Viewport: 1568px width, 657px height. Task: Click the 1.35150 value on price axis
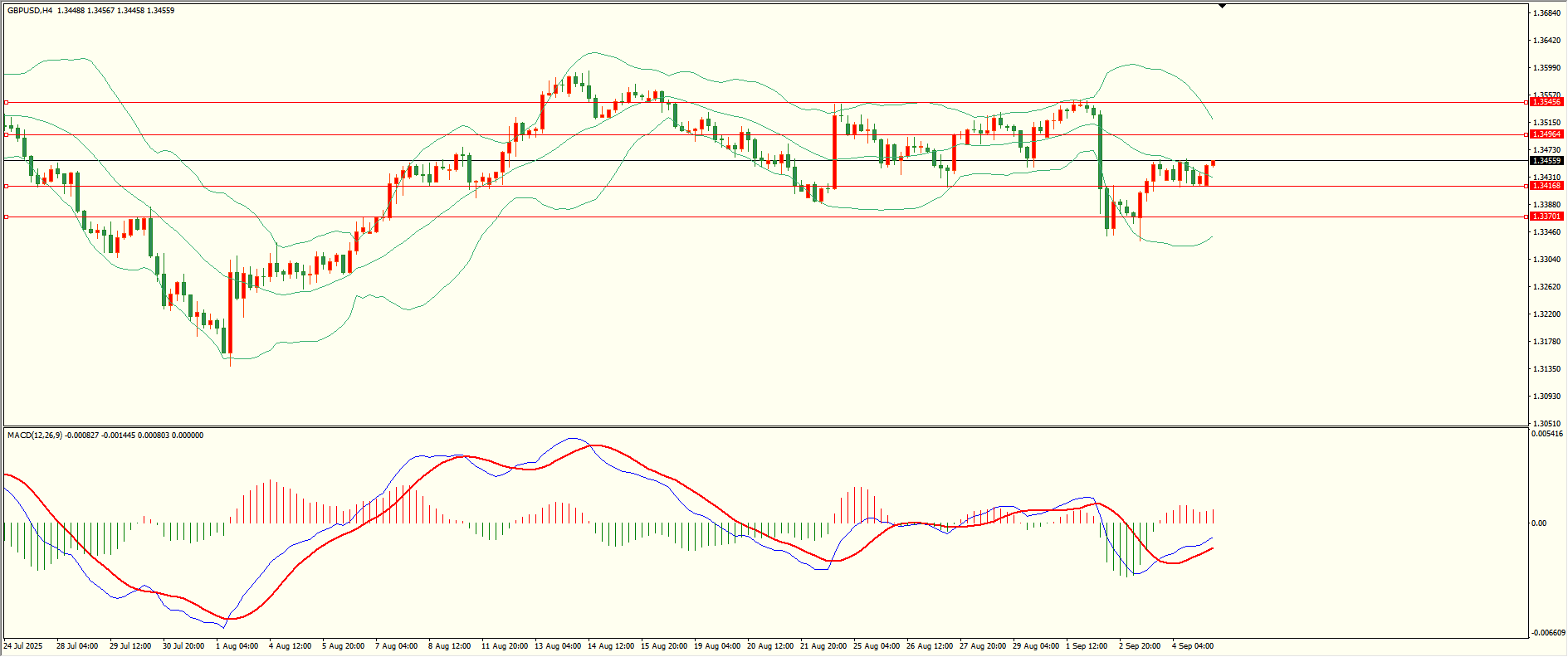coord(1548,123)
